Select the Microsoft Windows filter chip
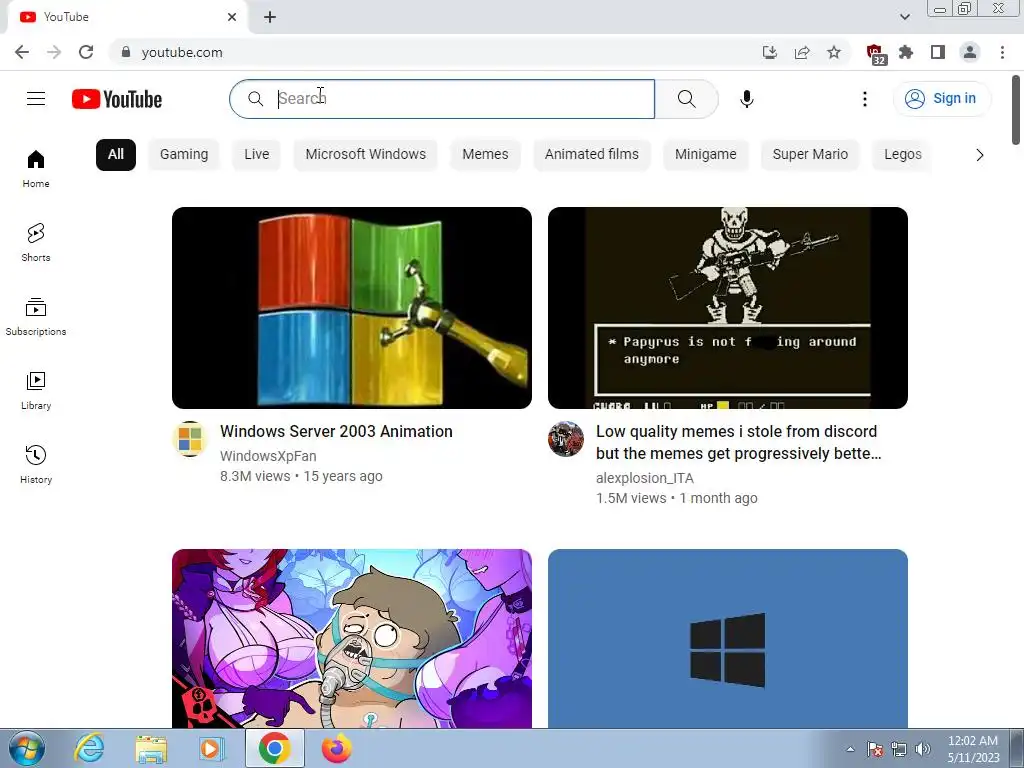The height and width of the screenshot is (768, 1024). point(366,155)
